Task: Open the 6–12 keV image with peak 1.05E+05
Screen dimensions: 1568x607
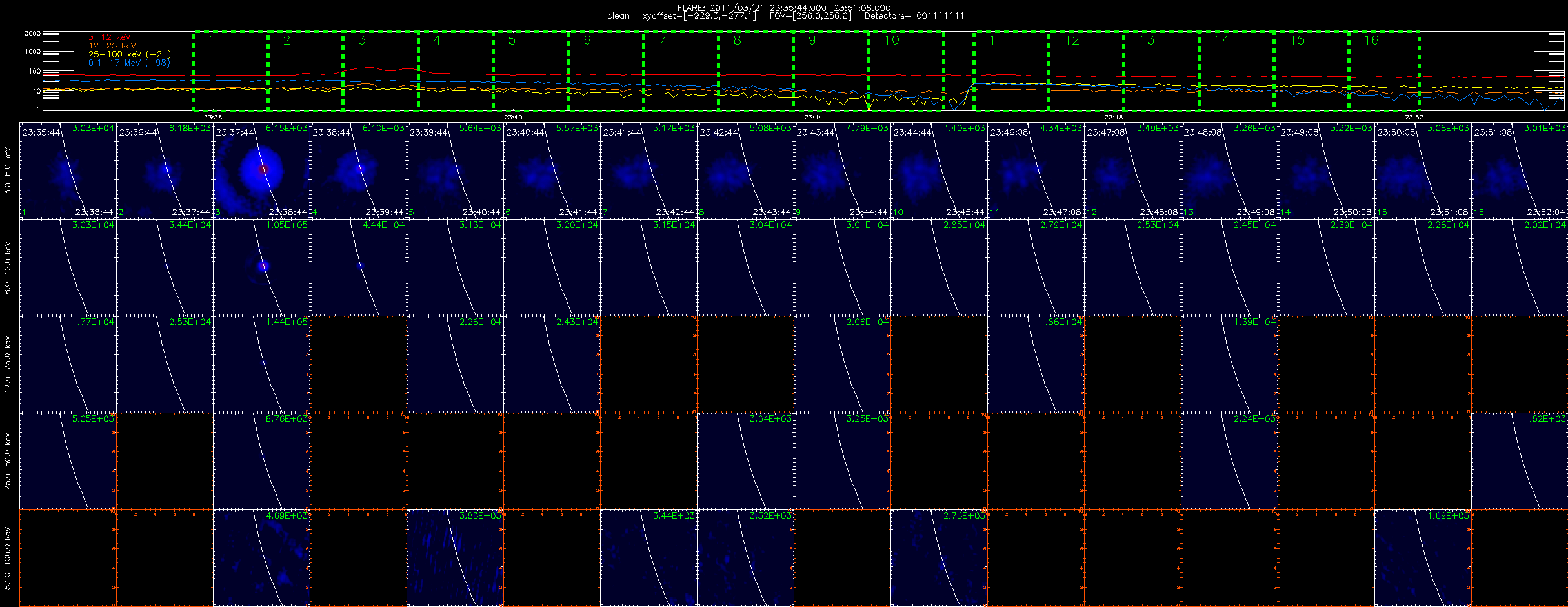Action: click(262, 267)
